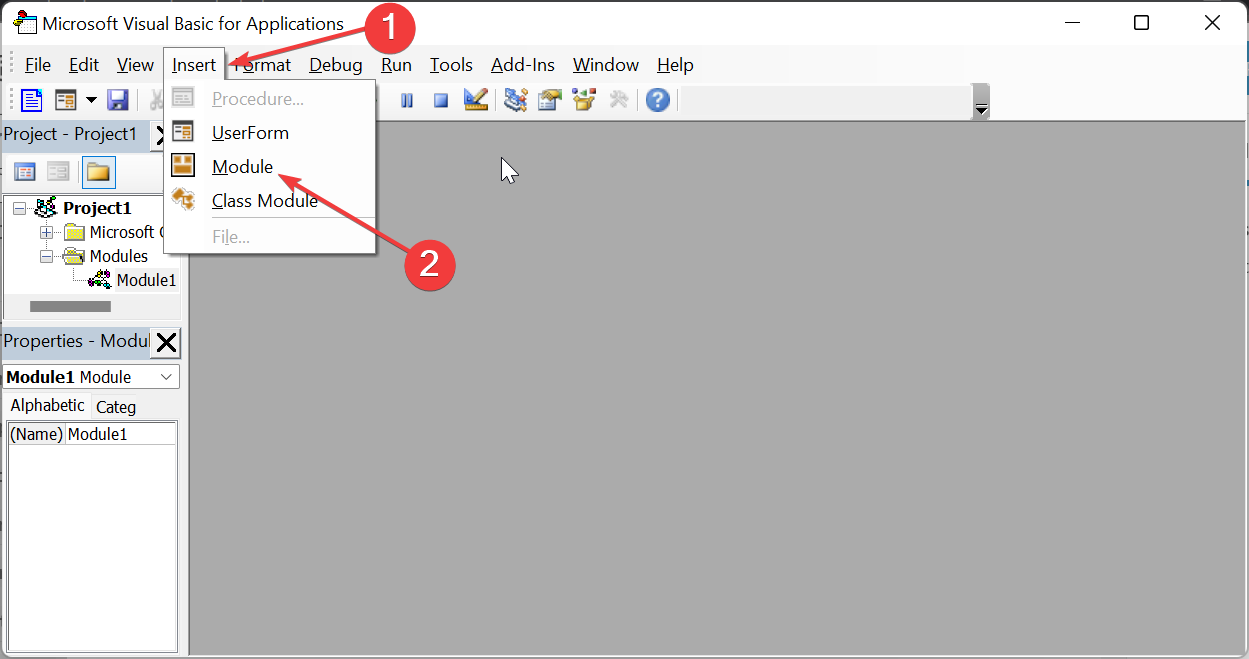Click the View Object icon in Project panel
This screenshot has width=1249, height=659.
tap(58, 172)
